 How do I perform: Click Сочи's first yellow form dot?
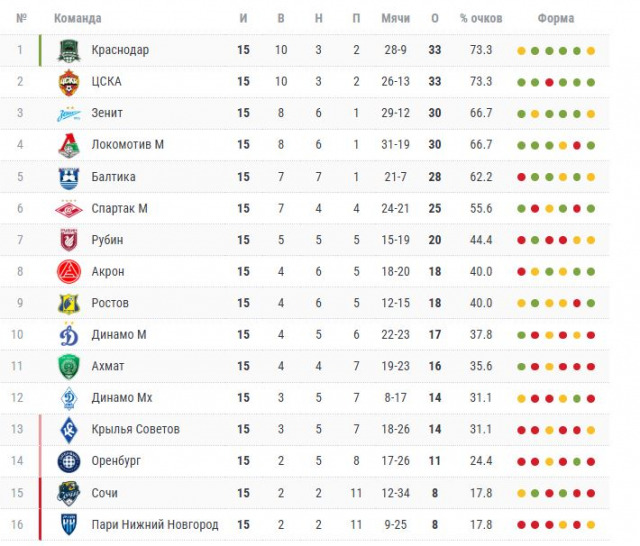tap(521, 493)
